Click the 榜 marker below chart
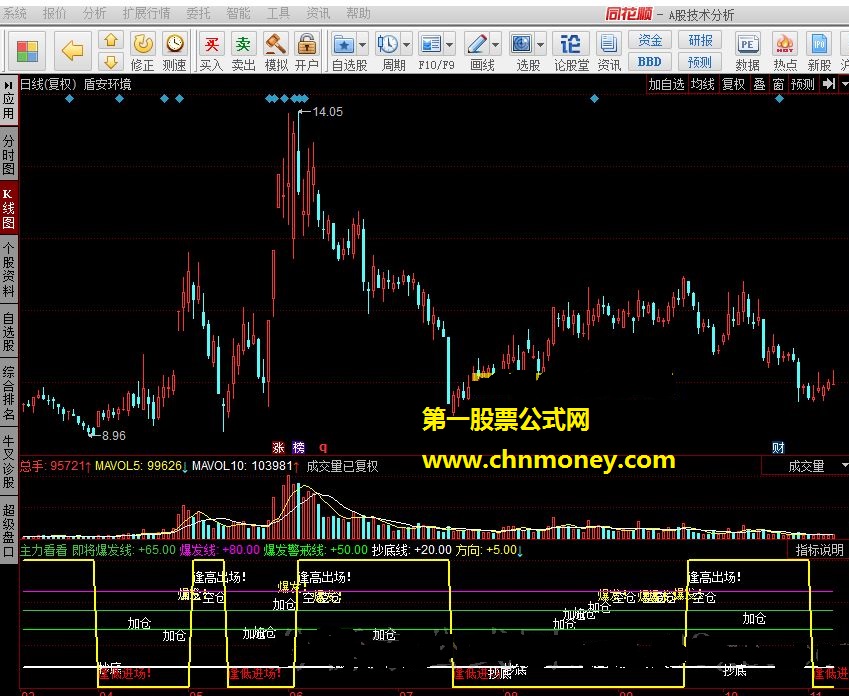 pos(298,447)
